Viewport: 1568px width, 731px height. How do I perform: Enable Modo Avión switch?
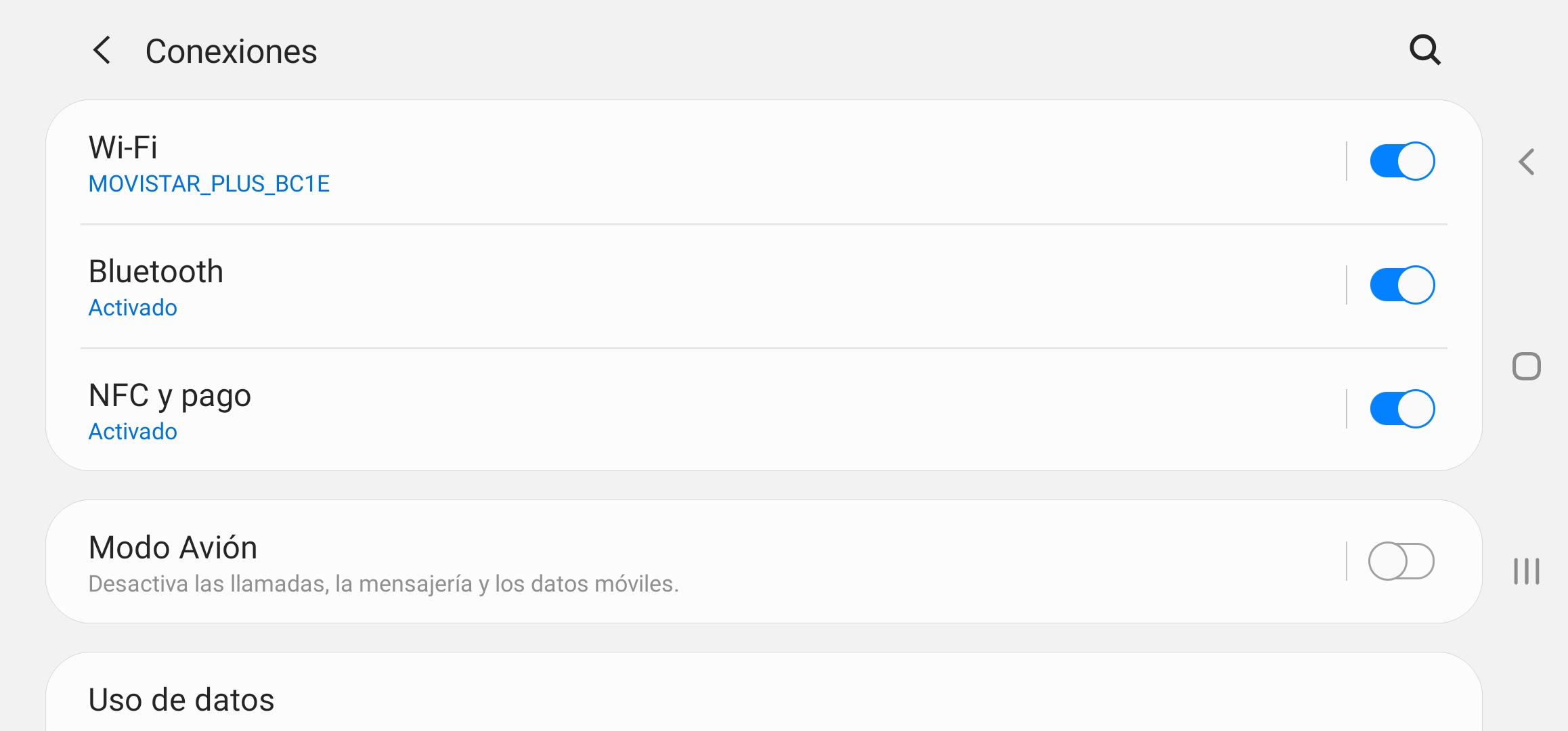(x=1401, y=561)
